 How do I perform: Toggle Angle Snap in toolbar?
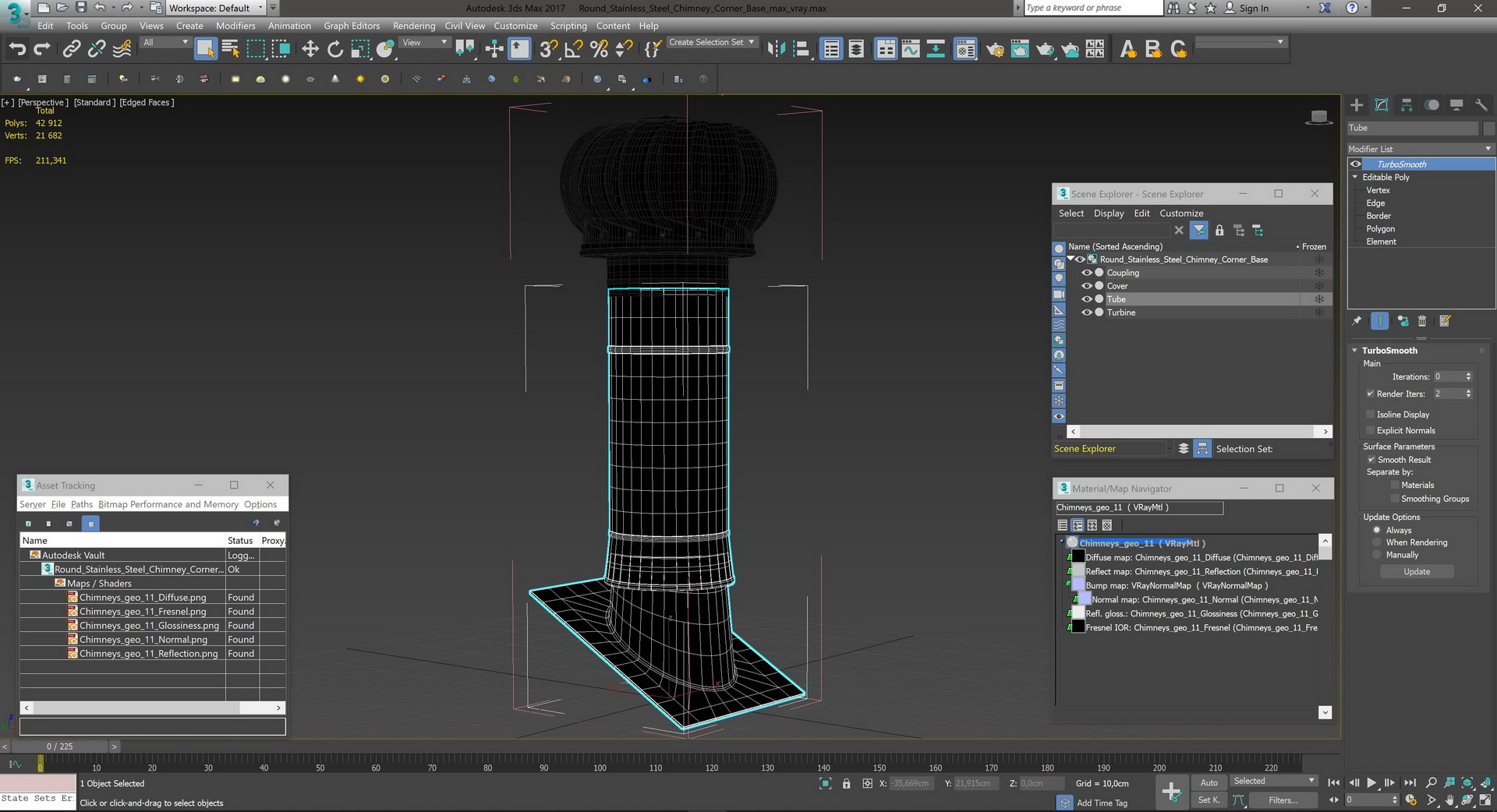point(573,49)
